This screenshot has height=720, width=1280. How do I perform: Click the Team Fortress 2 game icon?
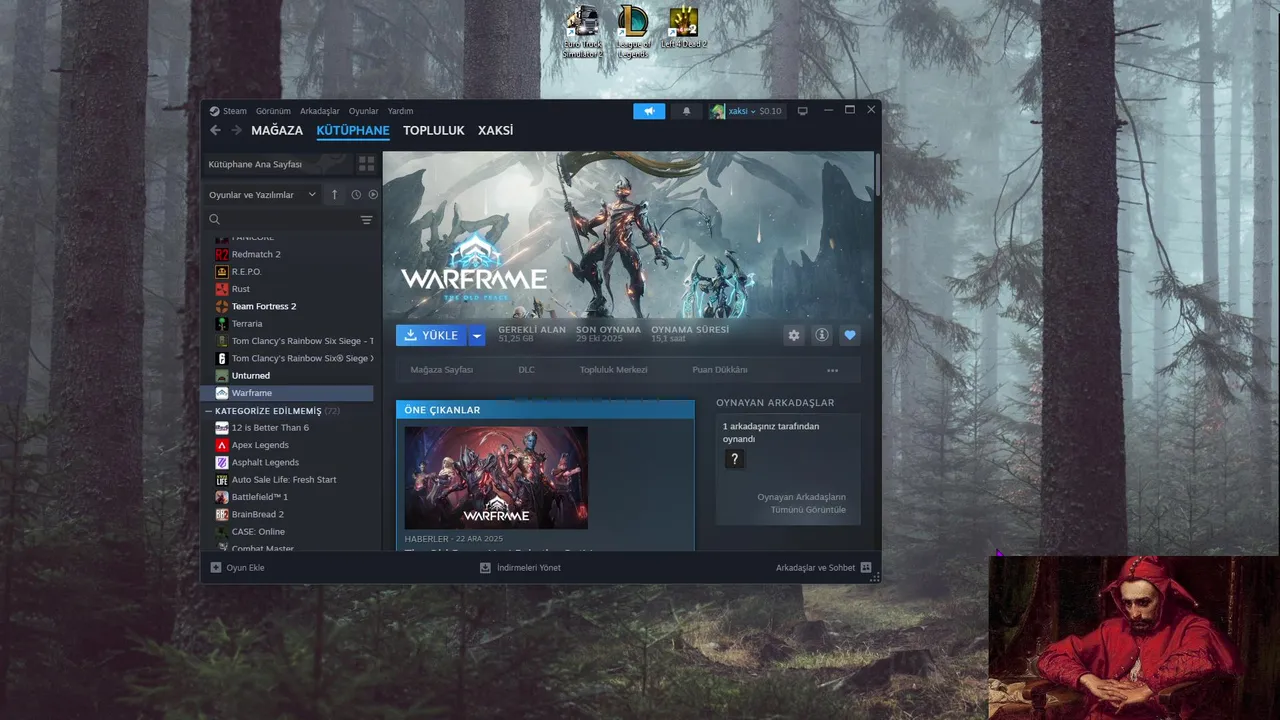pos(222,306)
